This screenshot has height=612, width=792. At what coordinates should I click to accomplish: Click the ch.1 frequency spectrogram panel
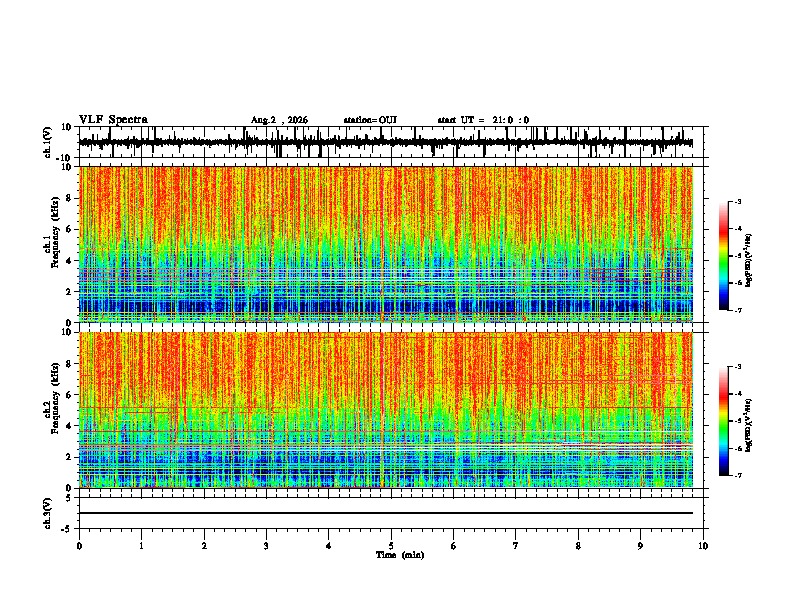tap(386, 244)
